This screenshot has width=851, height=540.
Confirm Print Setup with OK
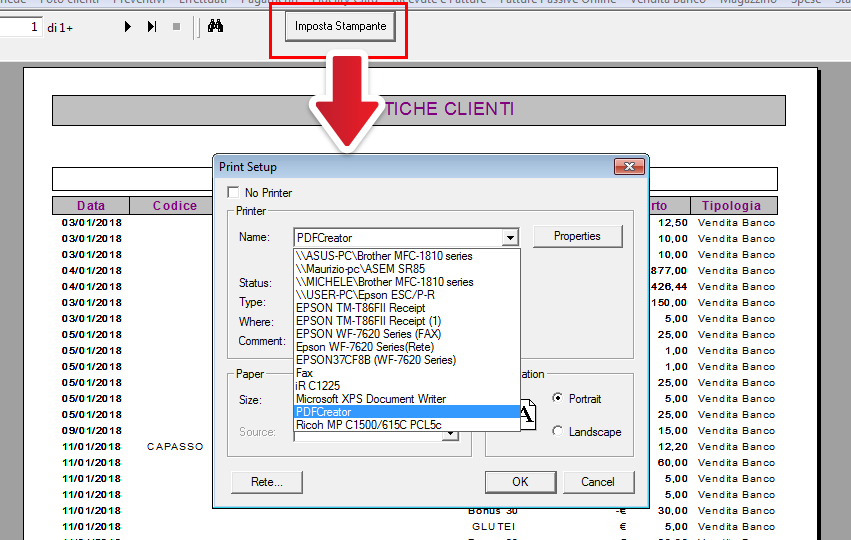tap(520, 482)
